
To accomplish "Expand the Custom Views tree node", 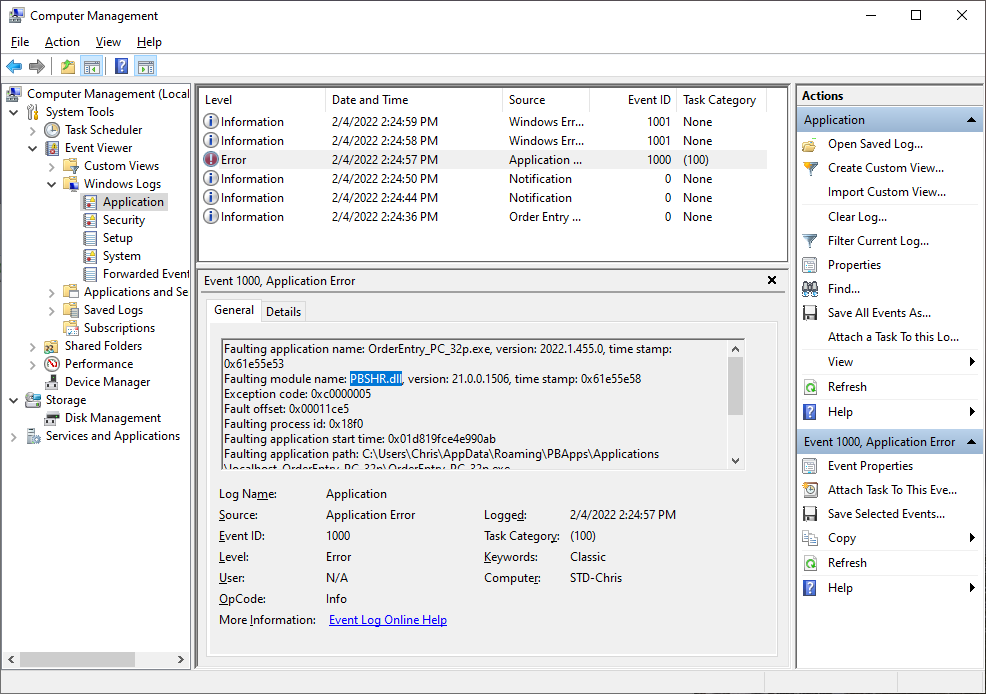I will (x=52, y=166).
